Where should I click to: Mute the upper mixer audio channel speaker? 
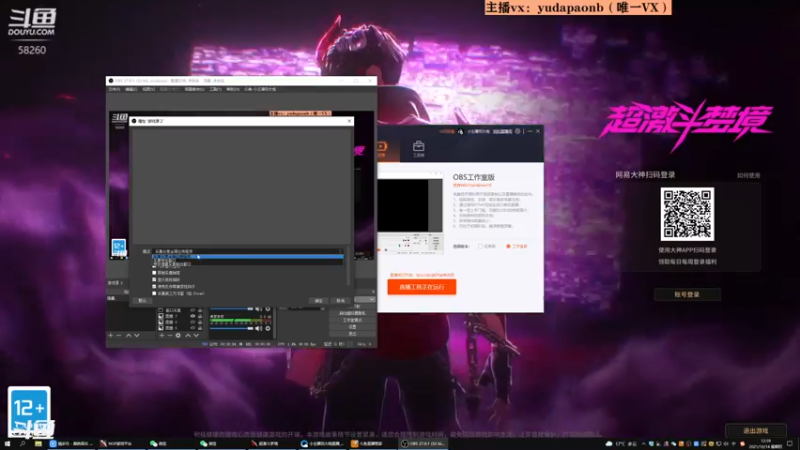point(259,309)
